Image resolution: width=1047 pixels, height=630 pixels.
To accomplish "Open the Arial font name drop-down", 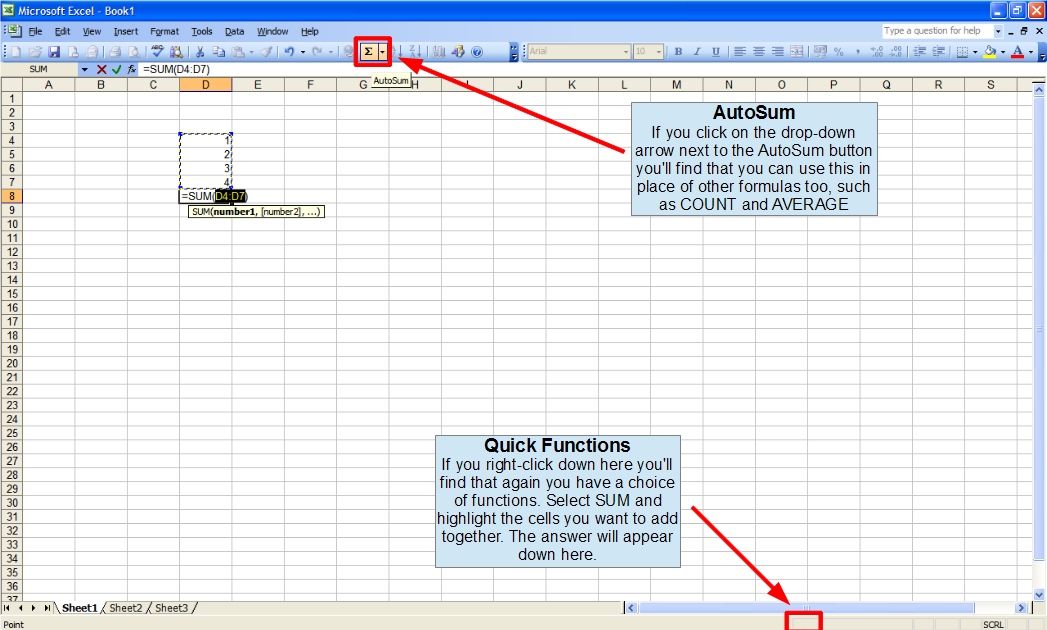I will point(626,51).
